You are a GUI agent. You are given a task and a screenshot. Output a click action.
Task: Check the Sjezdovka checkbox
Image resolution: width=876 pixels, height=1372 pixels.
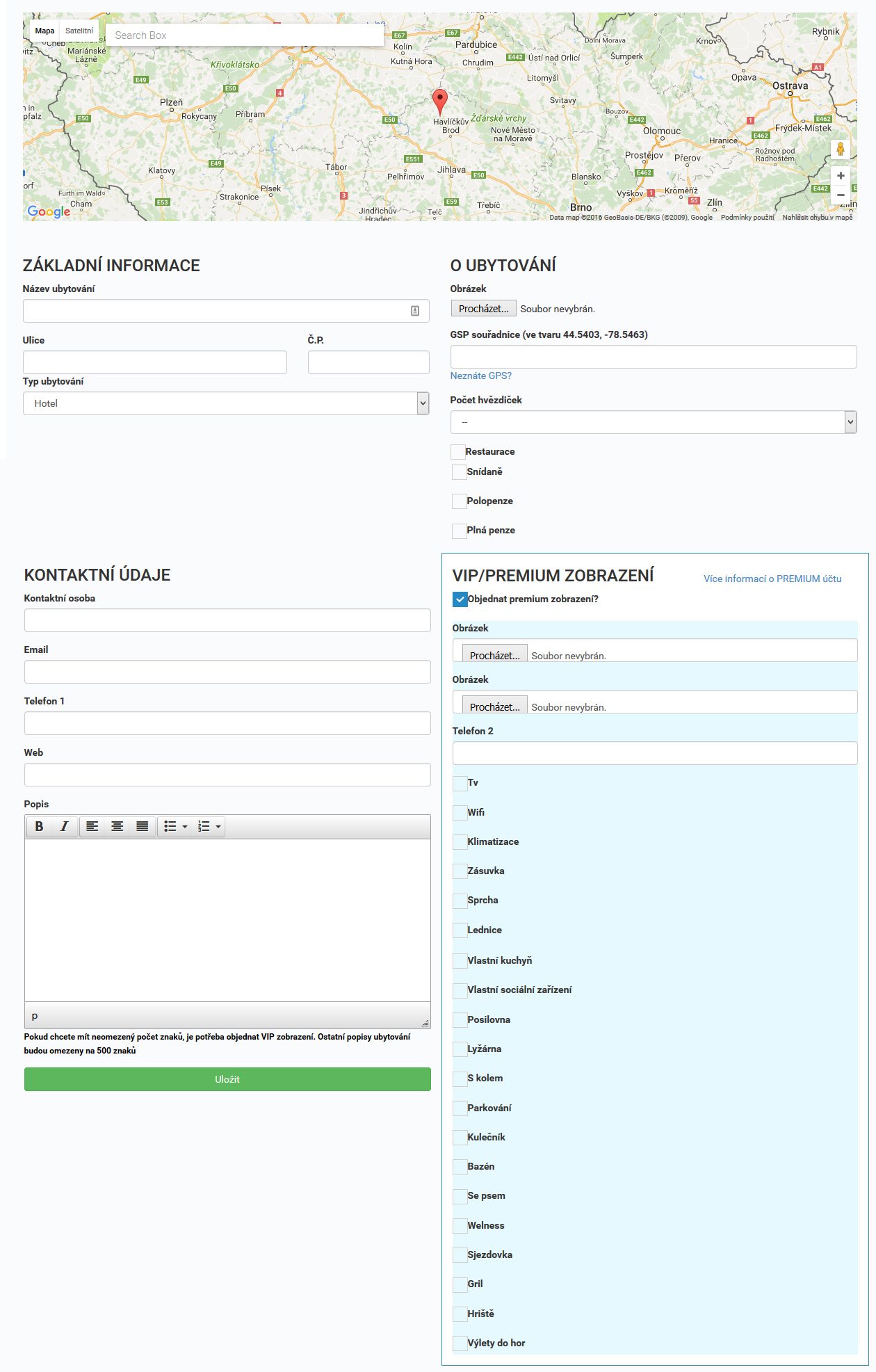pyautogui.click(x=460, y=1255)
